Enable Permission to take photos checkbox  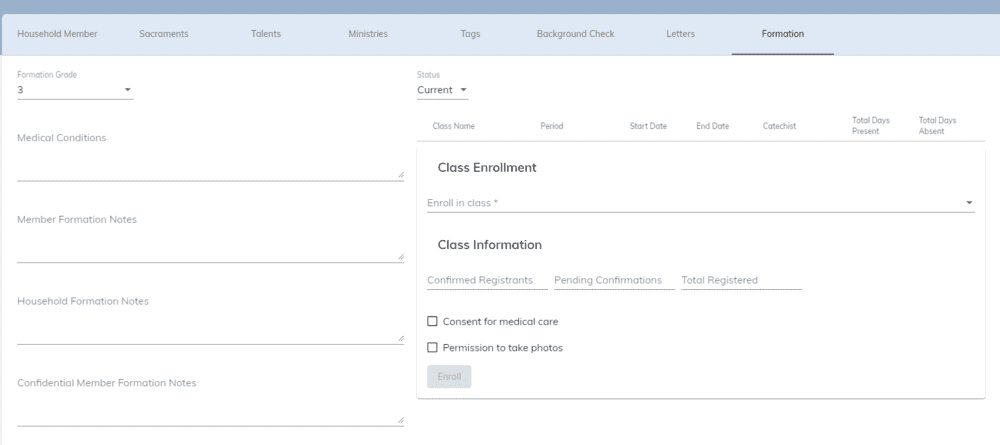point(432,347)
